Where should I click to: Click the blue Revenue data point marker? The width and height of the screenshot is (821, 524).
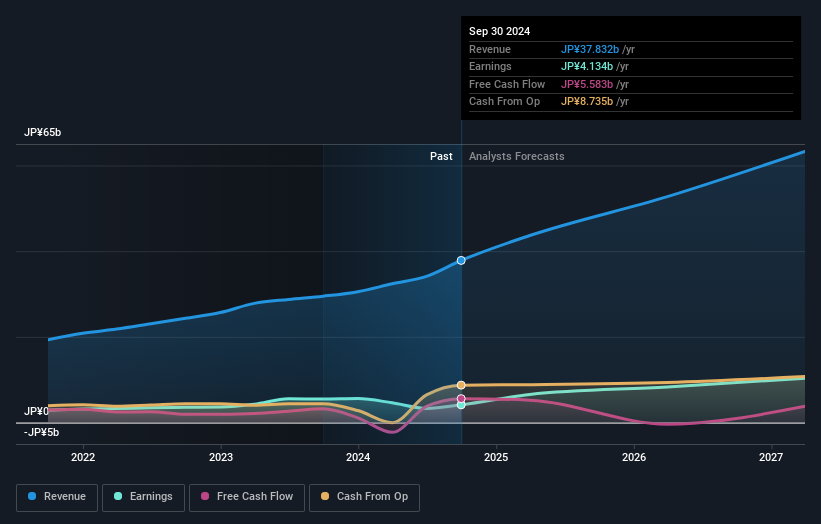[x=461, y=260]
